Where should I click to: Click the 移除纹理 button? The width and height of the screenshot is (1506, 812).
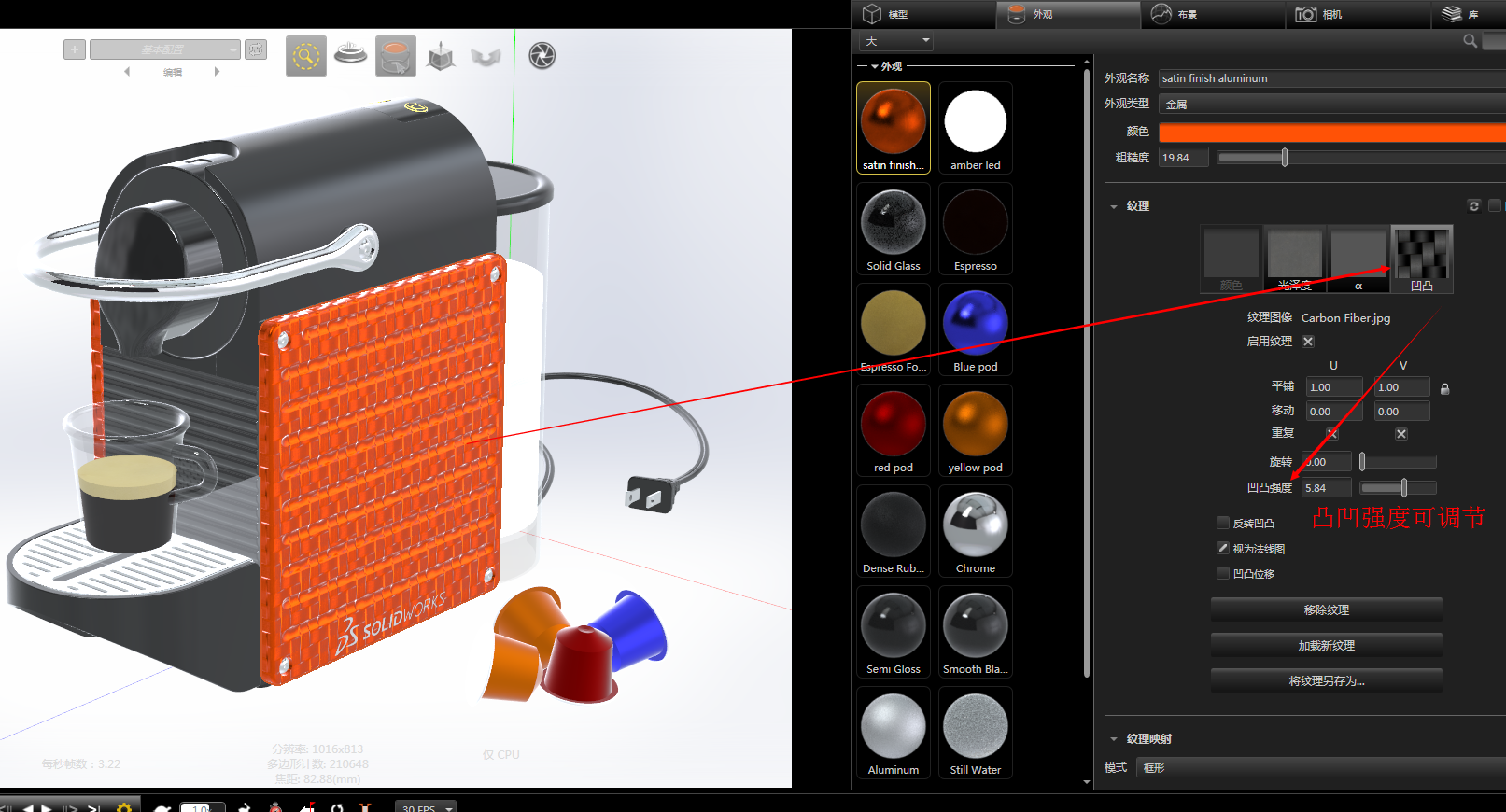point(1326,609)
